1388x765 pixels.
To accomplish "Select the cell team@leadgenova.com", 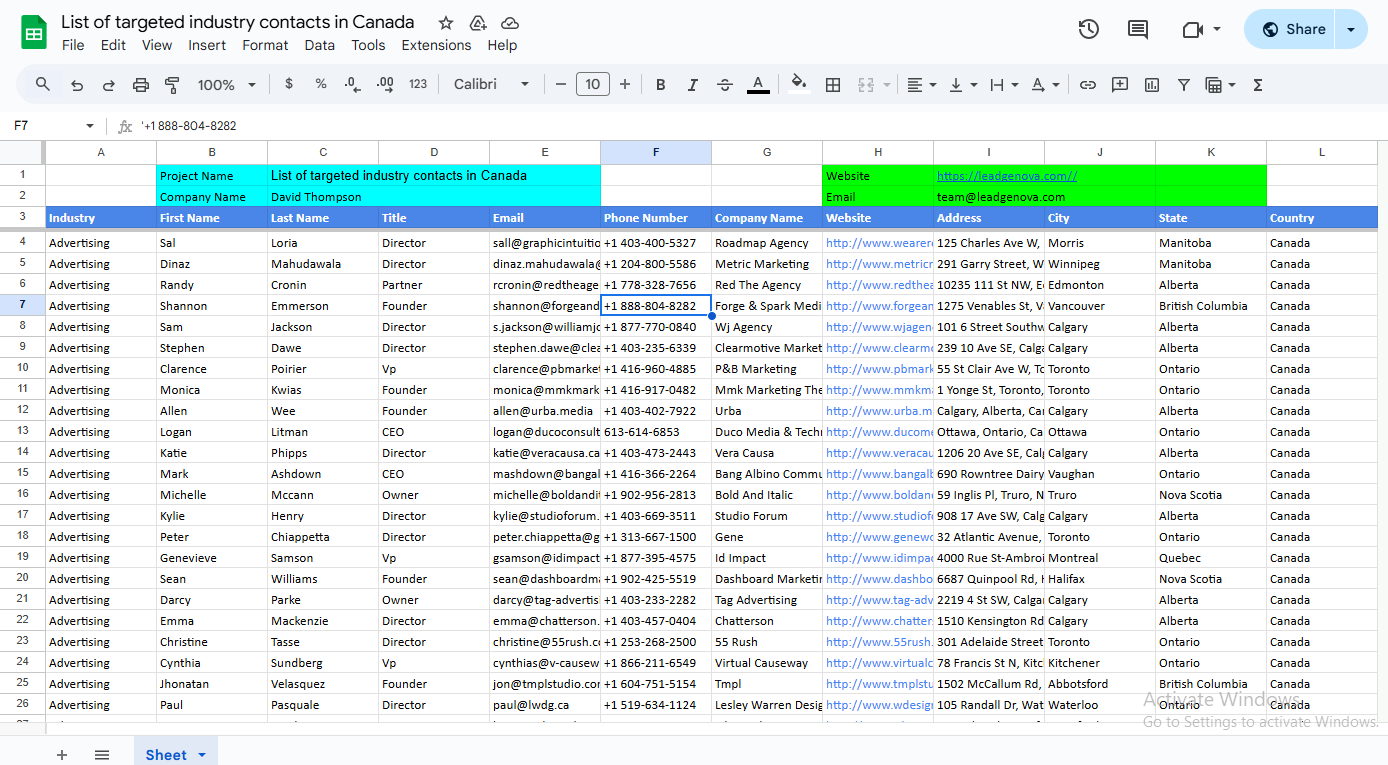I will [989, 197].
